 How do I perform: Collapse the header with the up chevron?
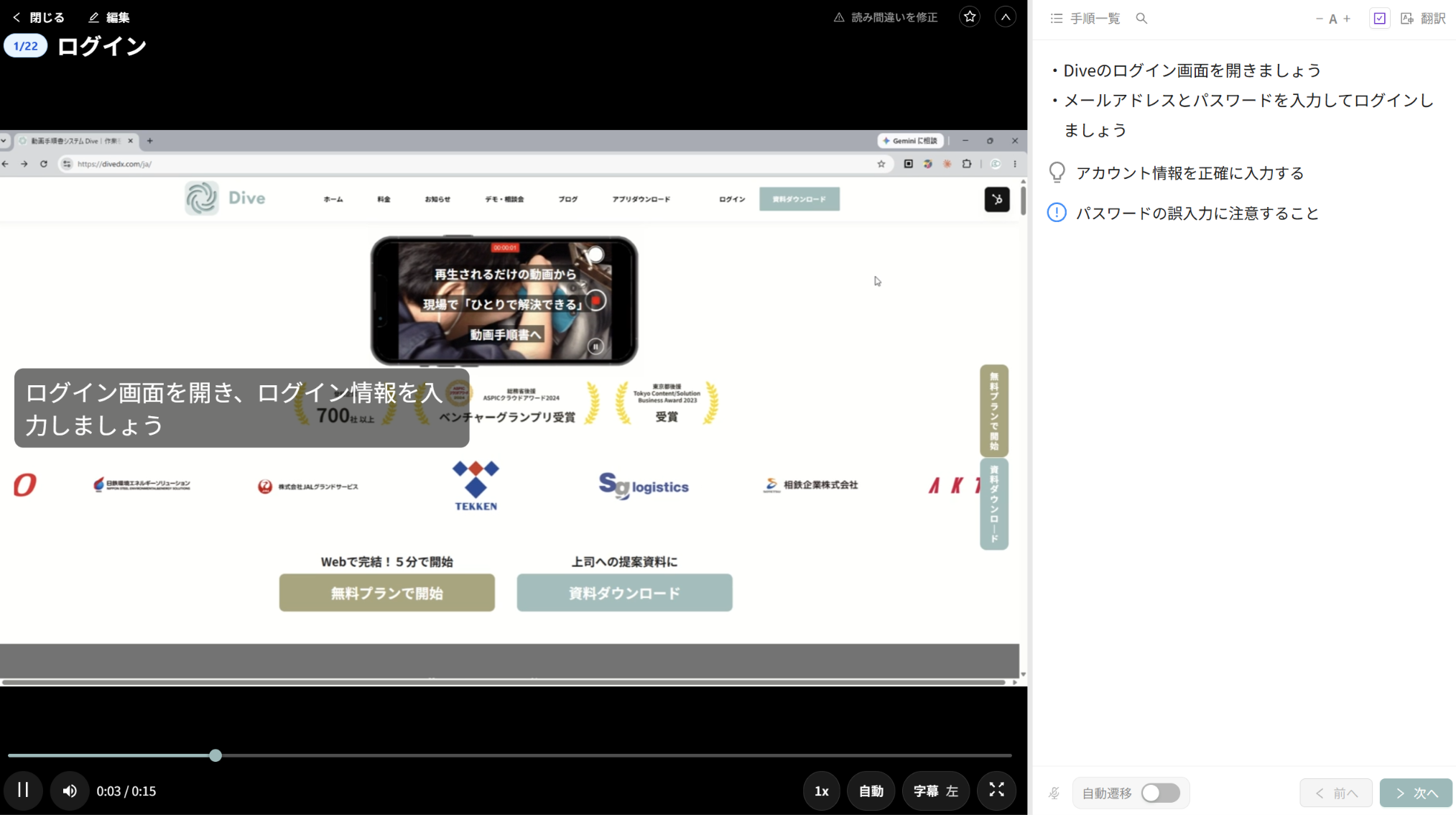(x=1005, y=17)
